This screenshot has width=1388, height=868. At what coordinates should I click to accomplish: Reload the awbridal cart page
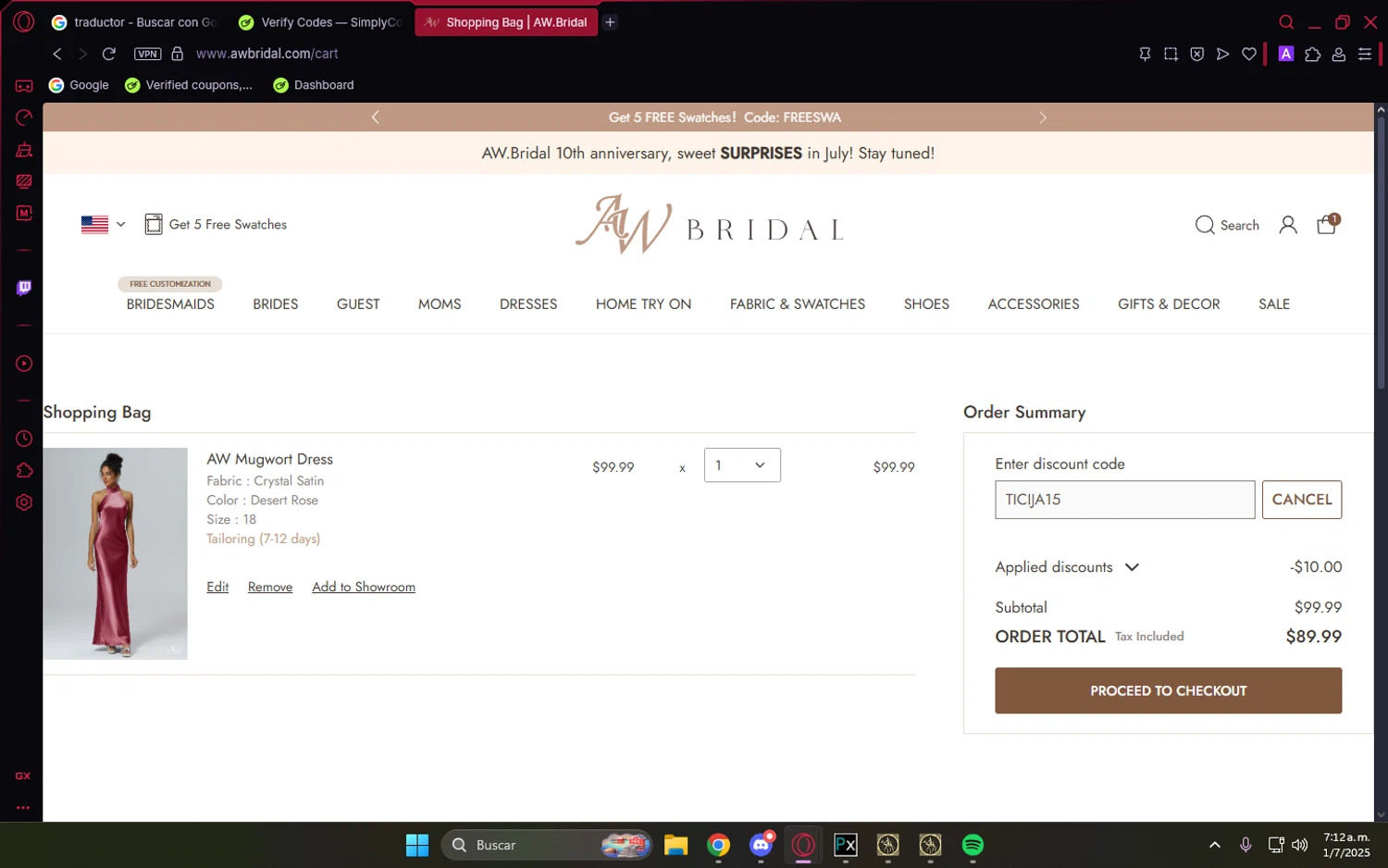pyautogui.click(x=109, y=54)
